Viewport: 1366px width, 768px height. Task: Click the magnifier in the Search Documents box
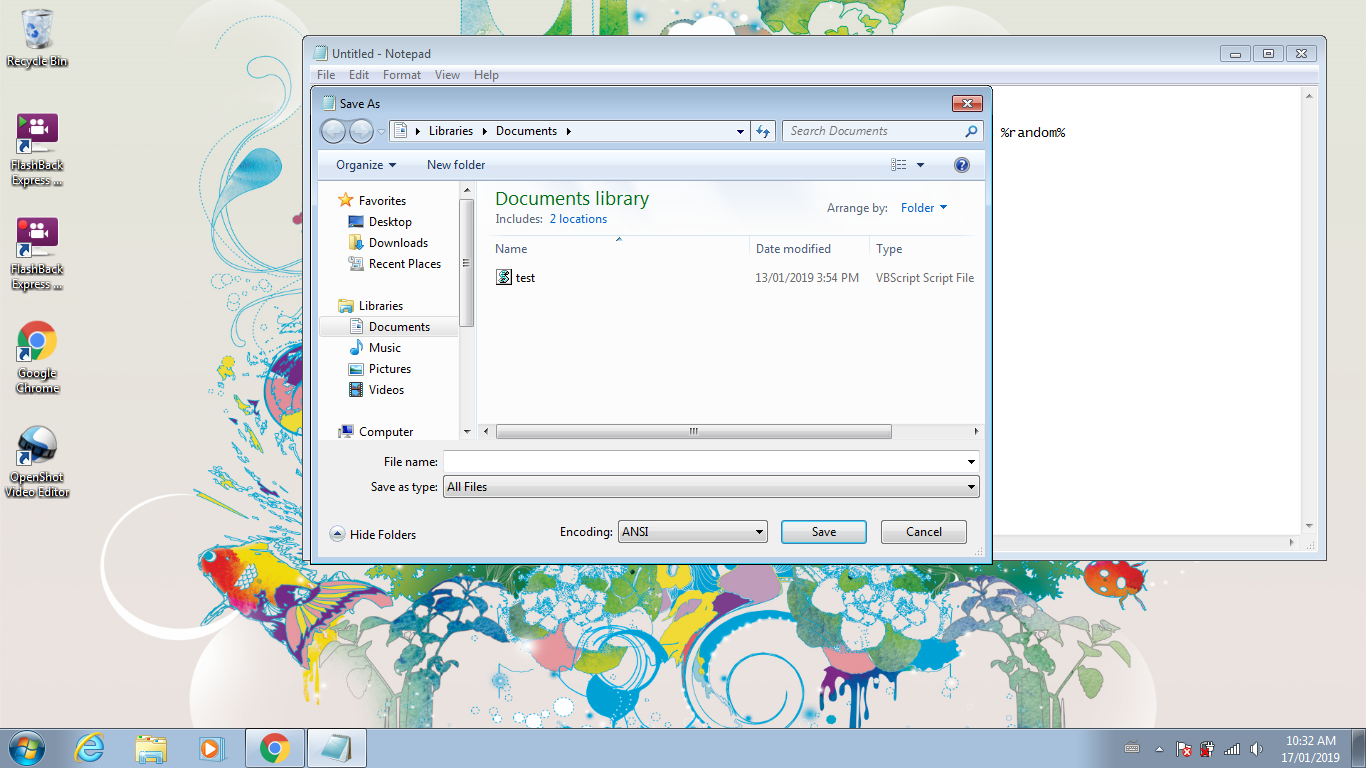969,131
